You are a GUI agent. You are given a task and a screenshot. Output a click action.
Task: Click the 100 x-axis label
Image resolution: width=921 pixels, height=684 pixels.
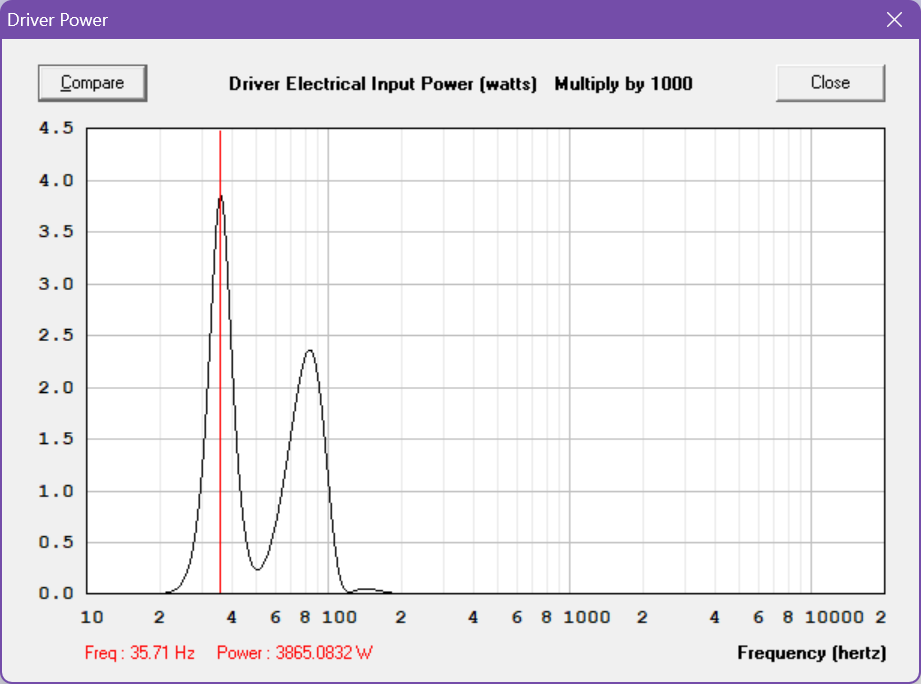(340, 617)
